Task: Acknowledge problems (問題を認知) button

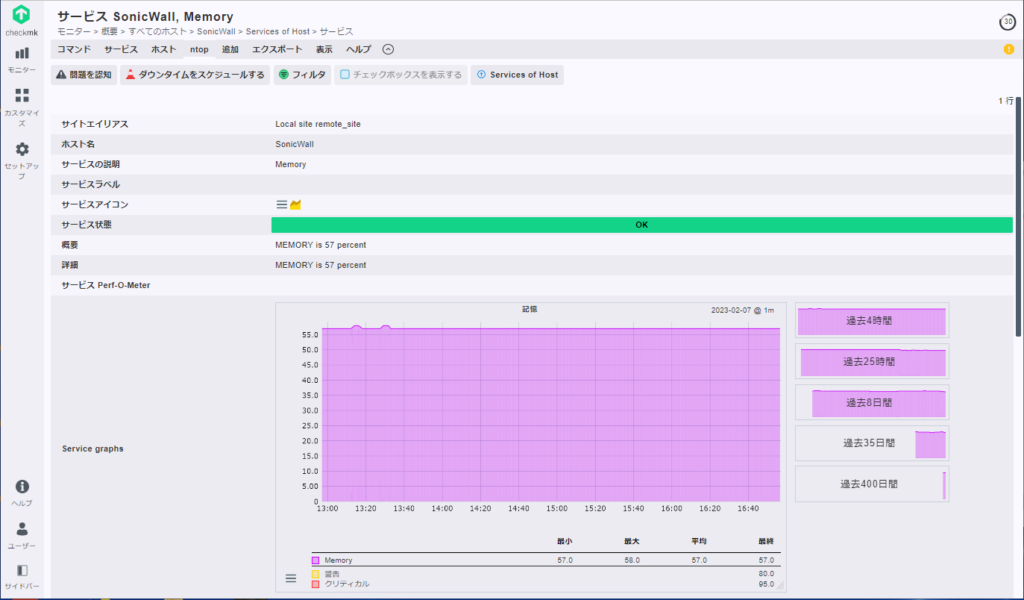Action: 84,75
